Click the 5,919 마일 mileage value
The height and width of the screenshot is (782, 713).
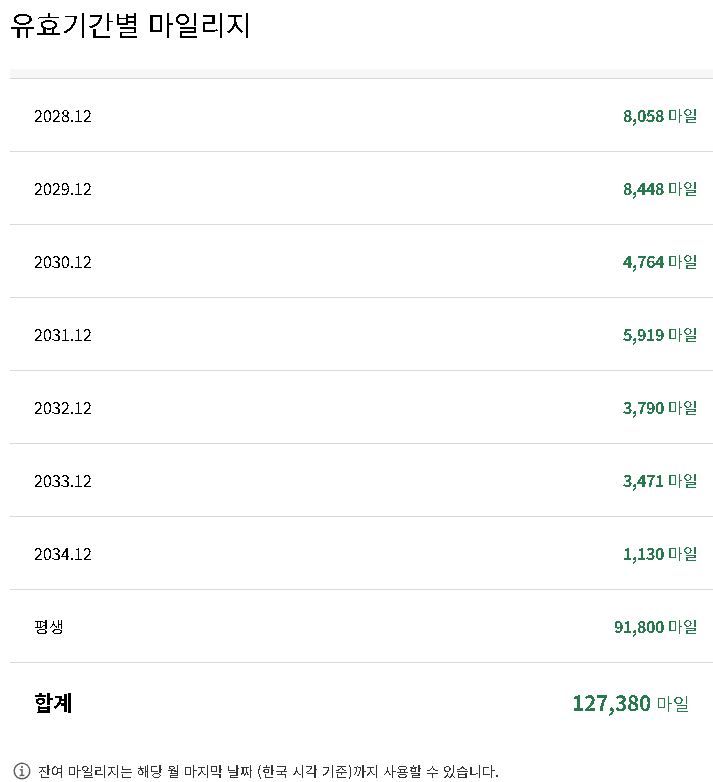659,335
